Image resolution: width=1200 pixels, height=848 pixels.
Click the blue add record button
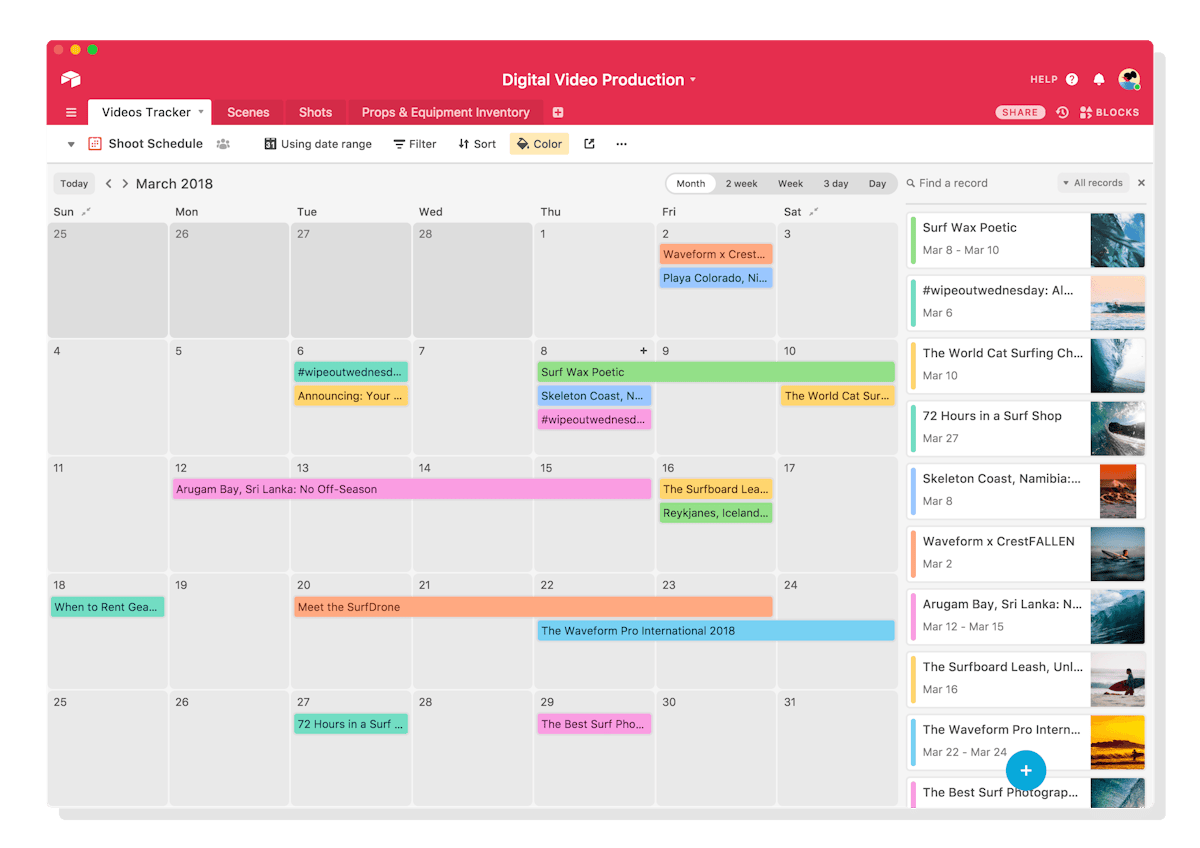(1025, 770)
